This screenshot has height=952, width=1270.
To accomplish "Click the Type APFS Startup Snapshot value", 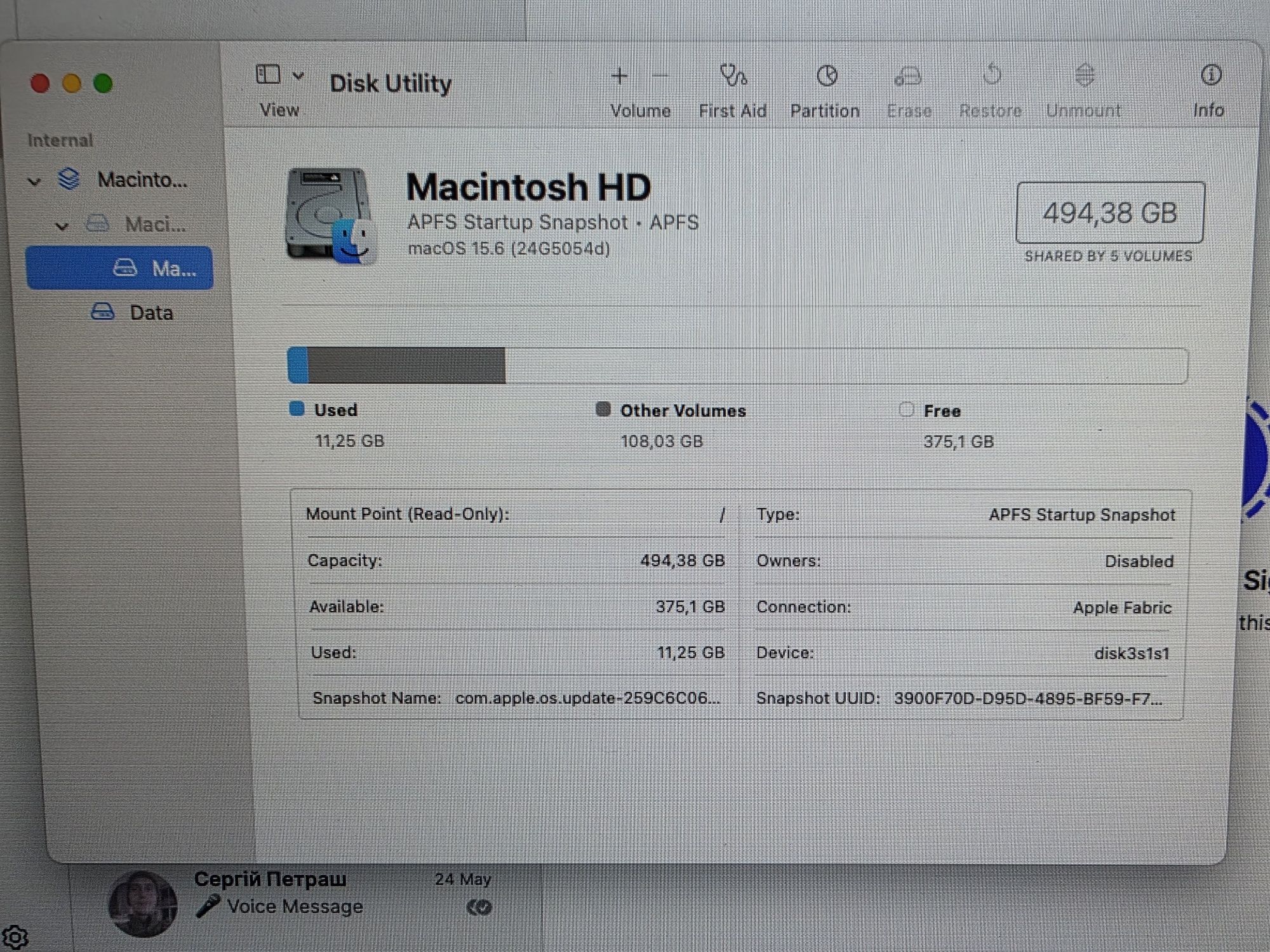I will [x=1082, y=515].
